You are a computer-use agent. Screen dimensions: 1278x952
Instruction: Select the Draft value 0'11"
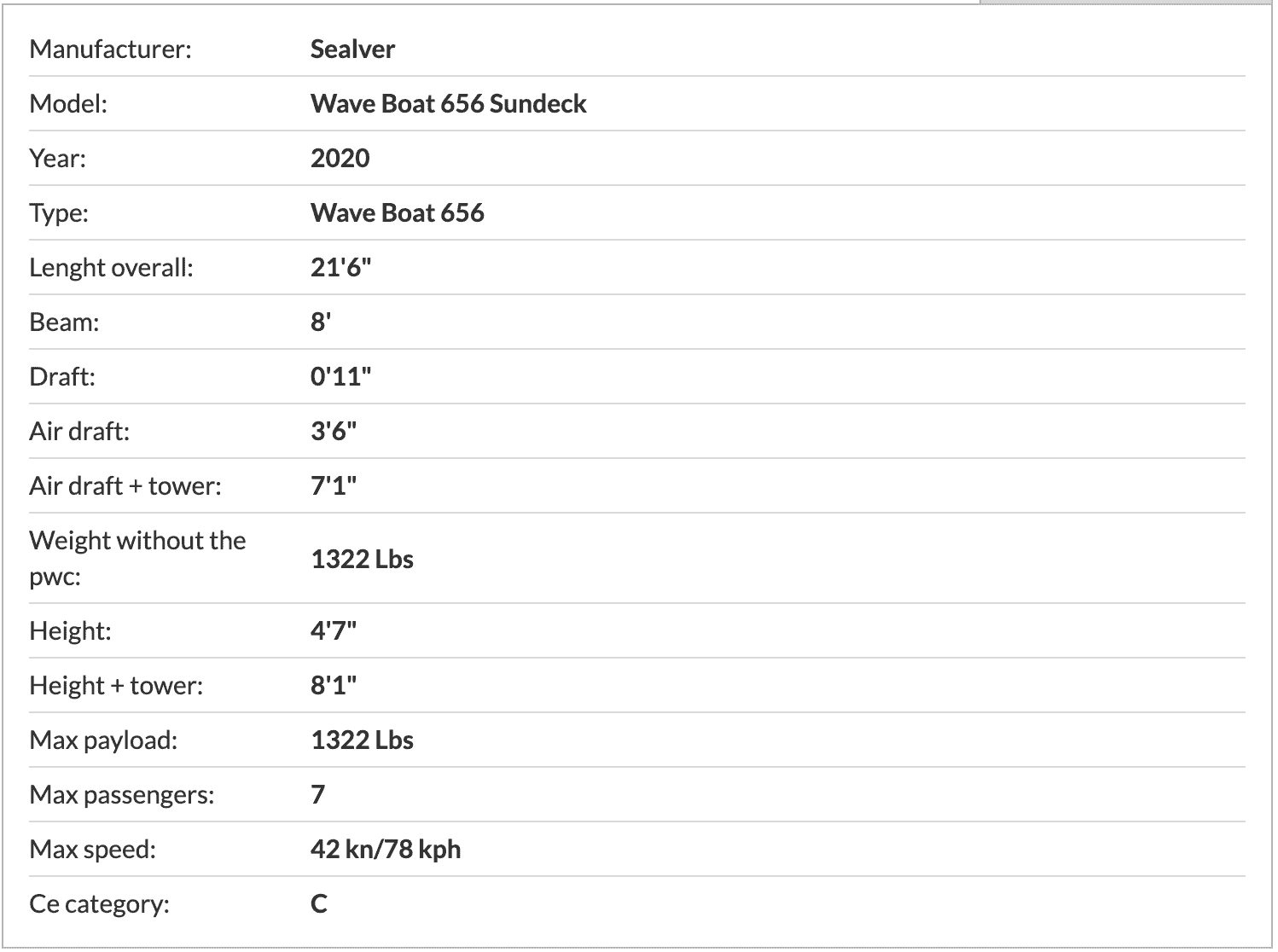pyautogui.click(x=340, y=376)
